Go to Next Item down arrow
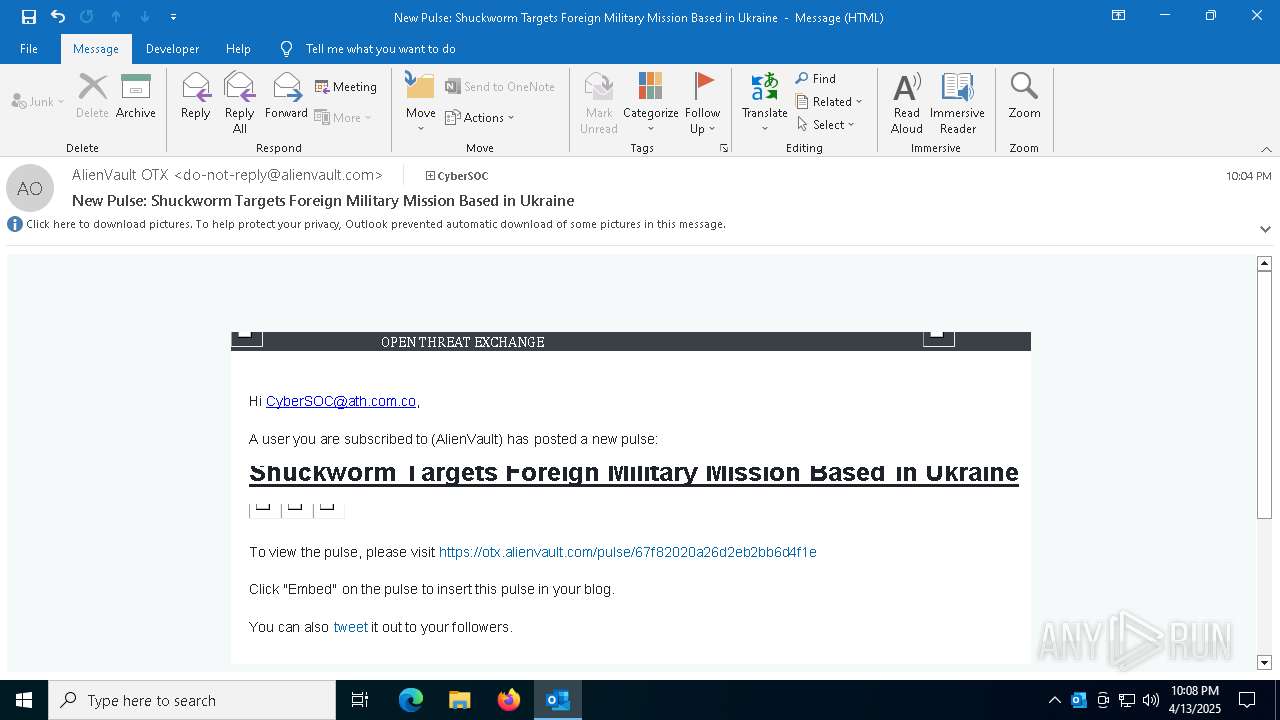Viewport: 1280px width, 720px height. [145, 17]
